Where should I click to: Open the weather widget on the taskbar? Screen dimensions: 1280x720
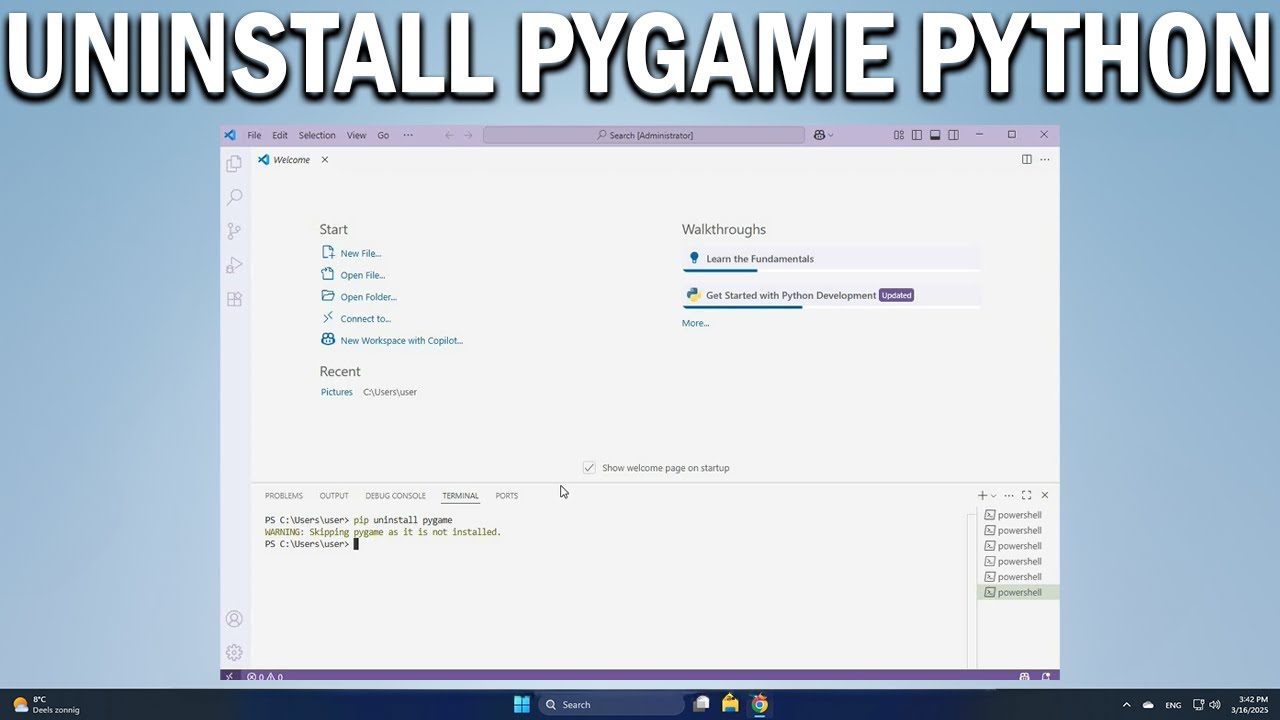coord(45,704)
